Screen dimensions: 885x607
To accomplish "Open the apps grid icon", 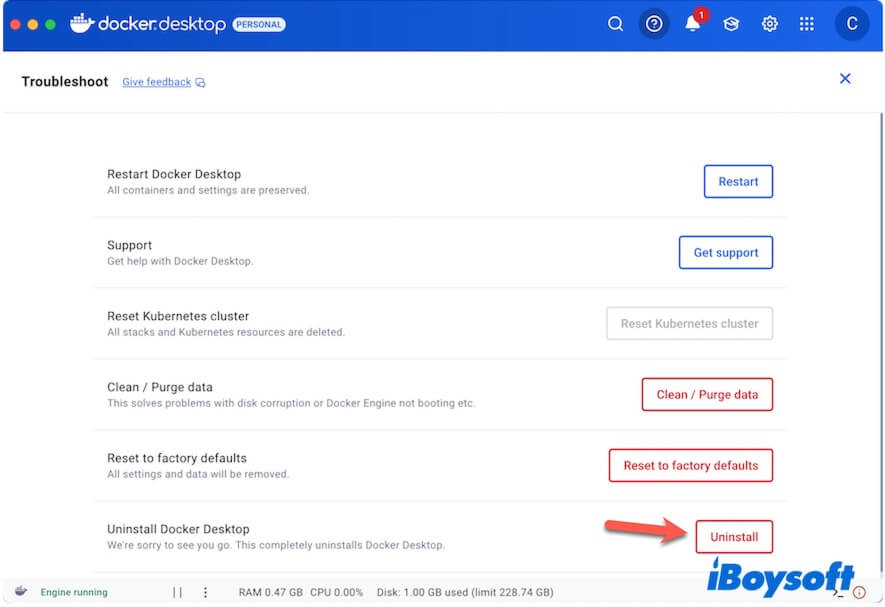I will click(807, 24).
